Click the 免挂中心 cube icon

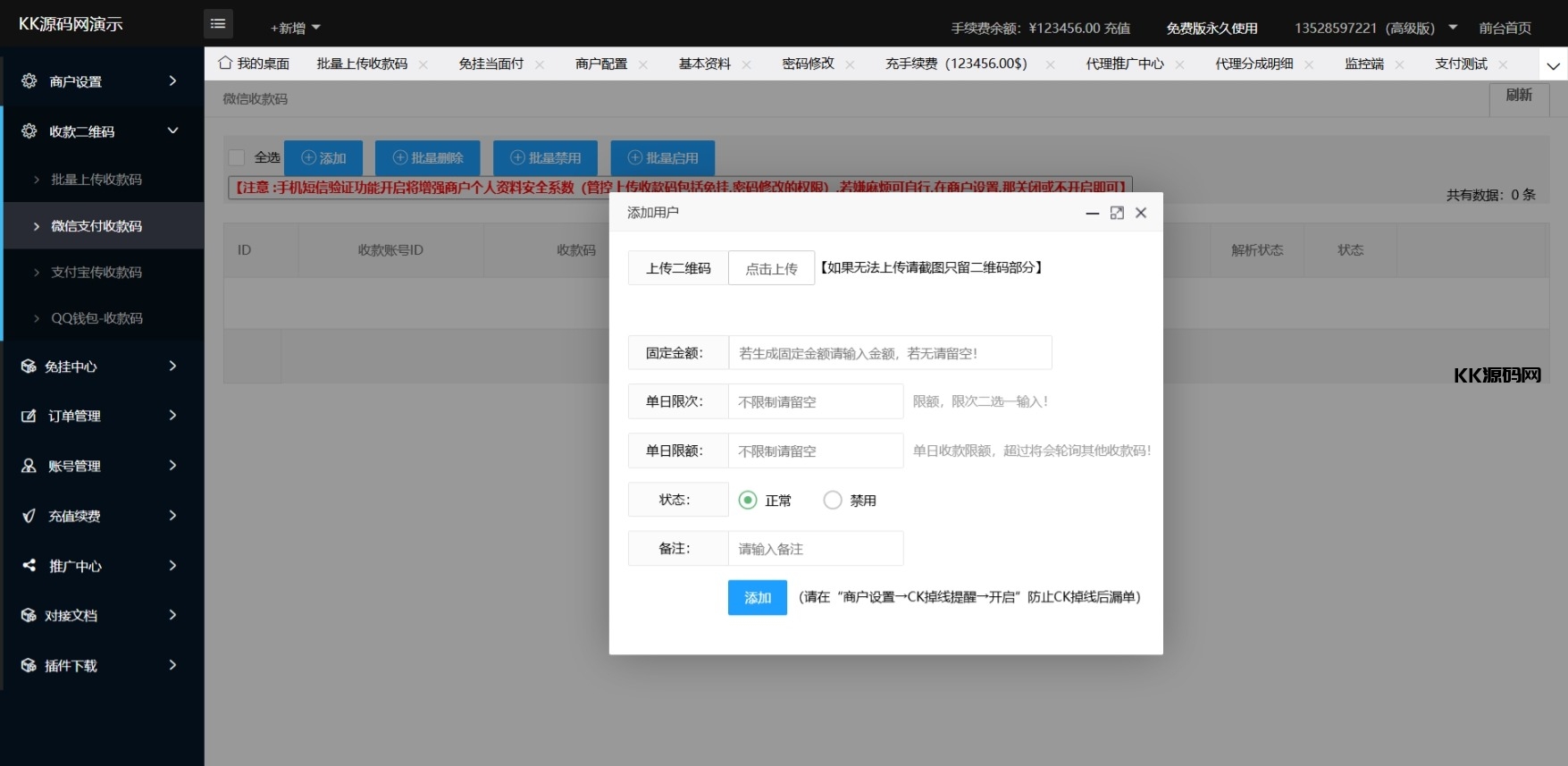point(29,366)
